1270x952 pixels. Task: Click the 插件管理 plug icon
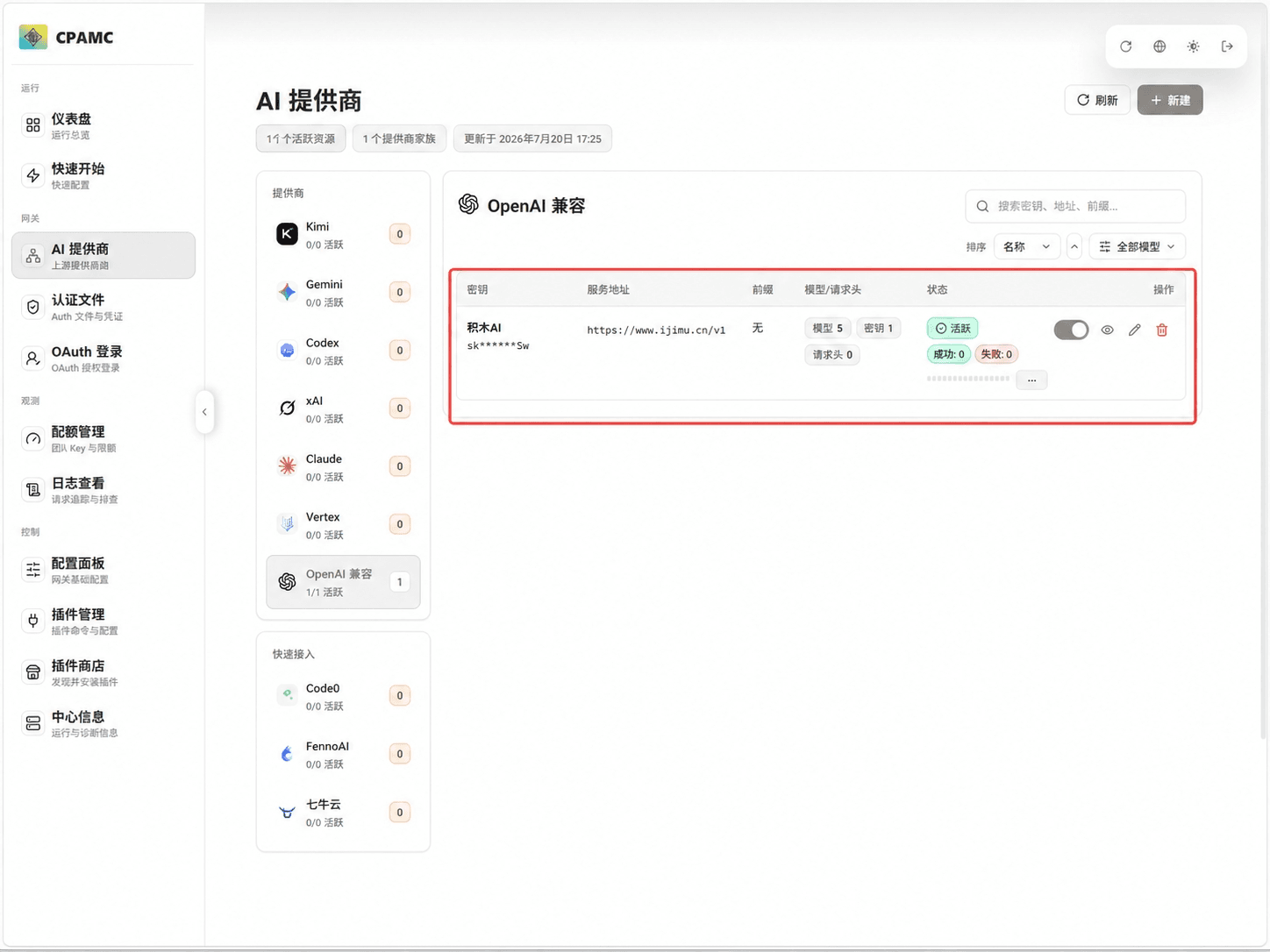pos(33,621)
